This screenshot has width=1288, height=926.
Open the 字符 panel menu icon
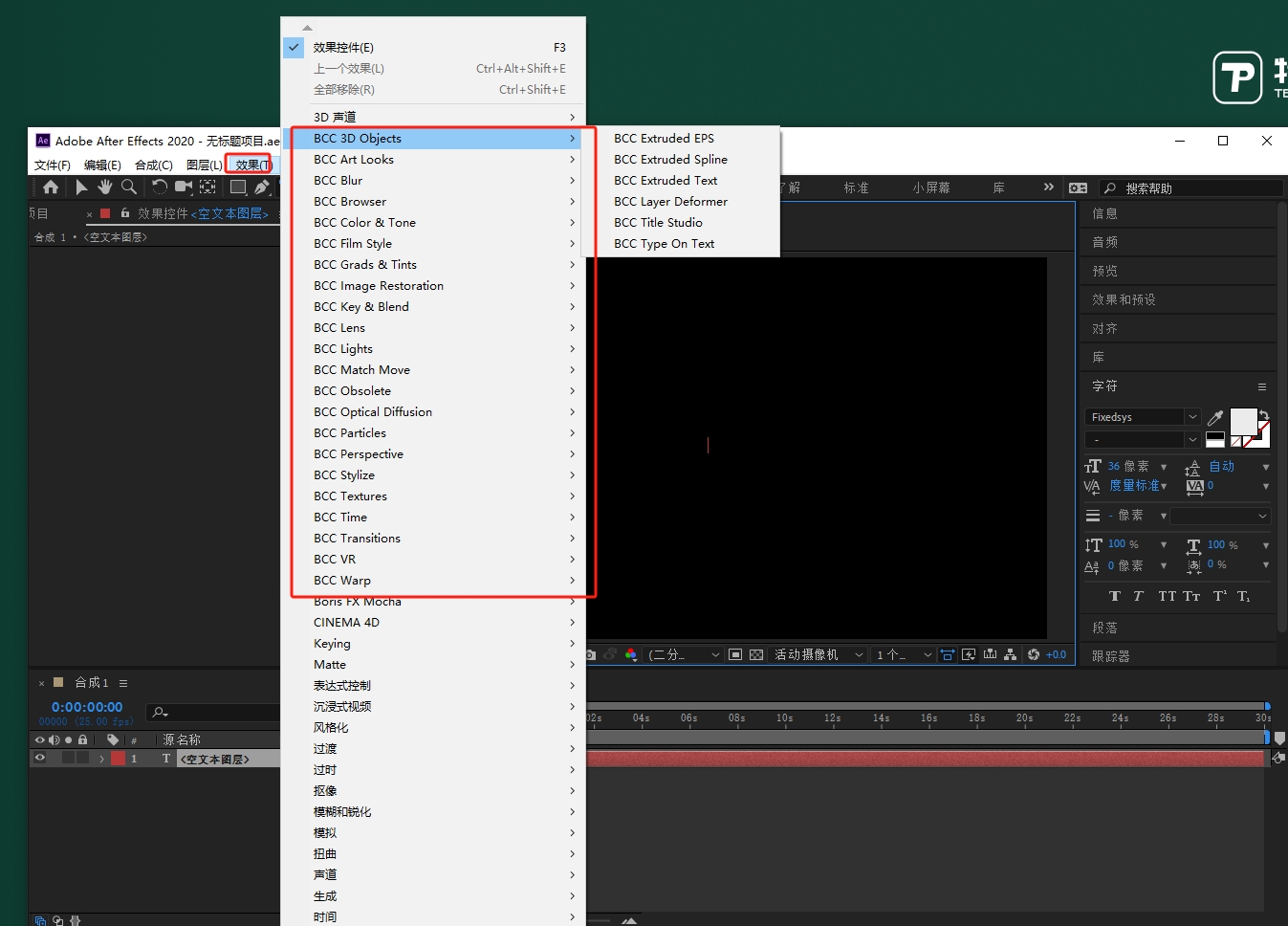click(1262, 386)
